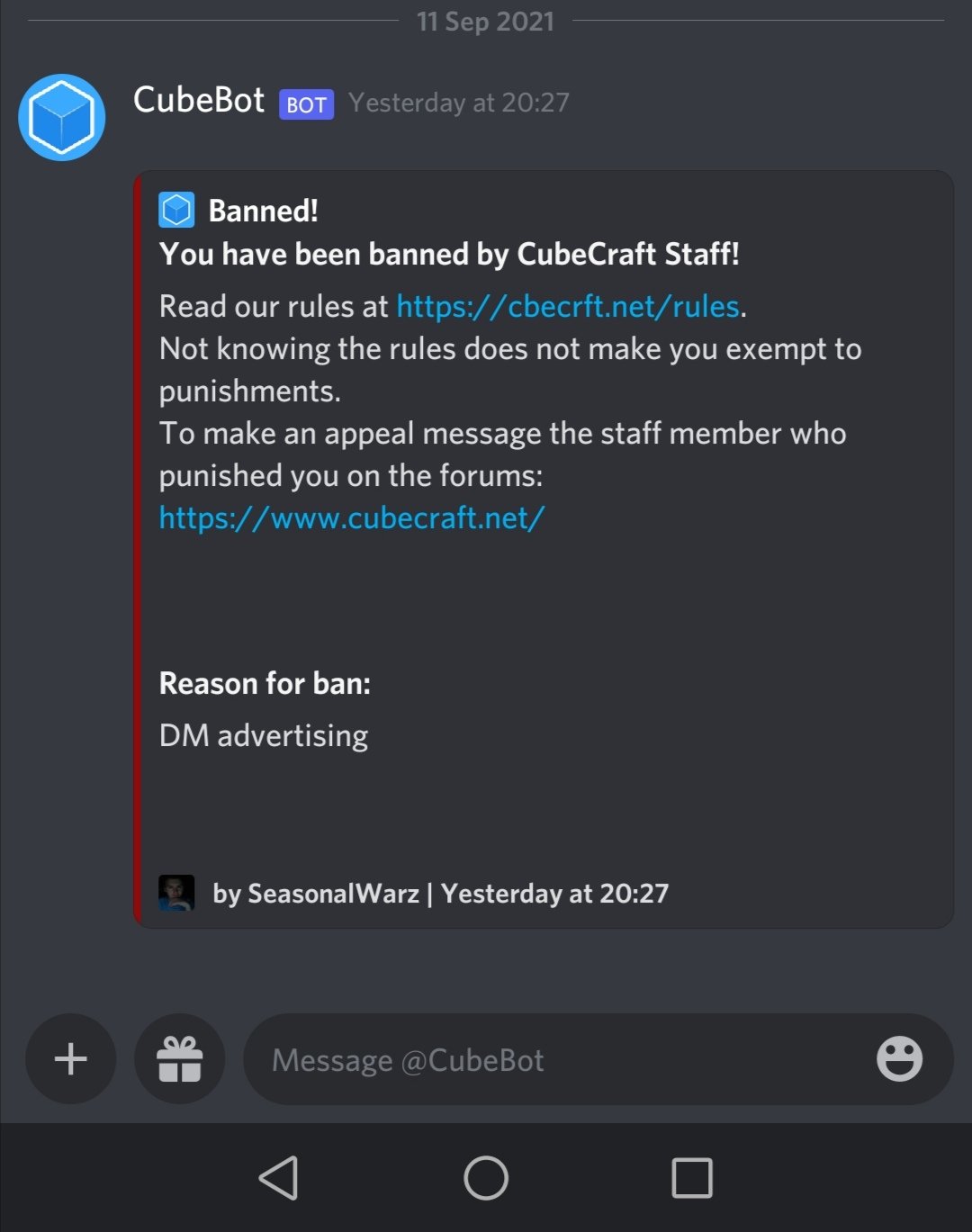
Task: Tap the Android home circle
Action: point(486,1177)
